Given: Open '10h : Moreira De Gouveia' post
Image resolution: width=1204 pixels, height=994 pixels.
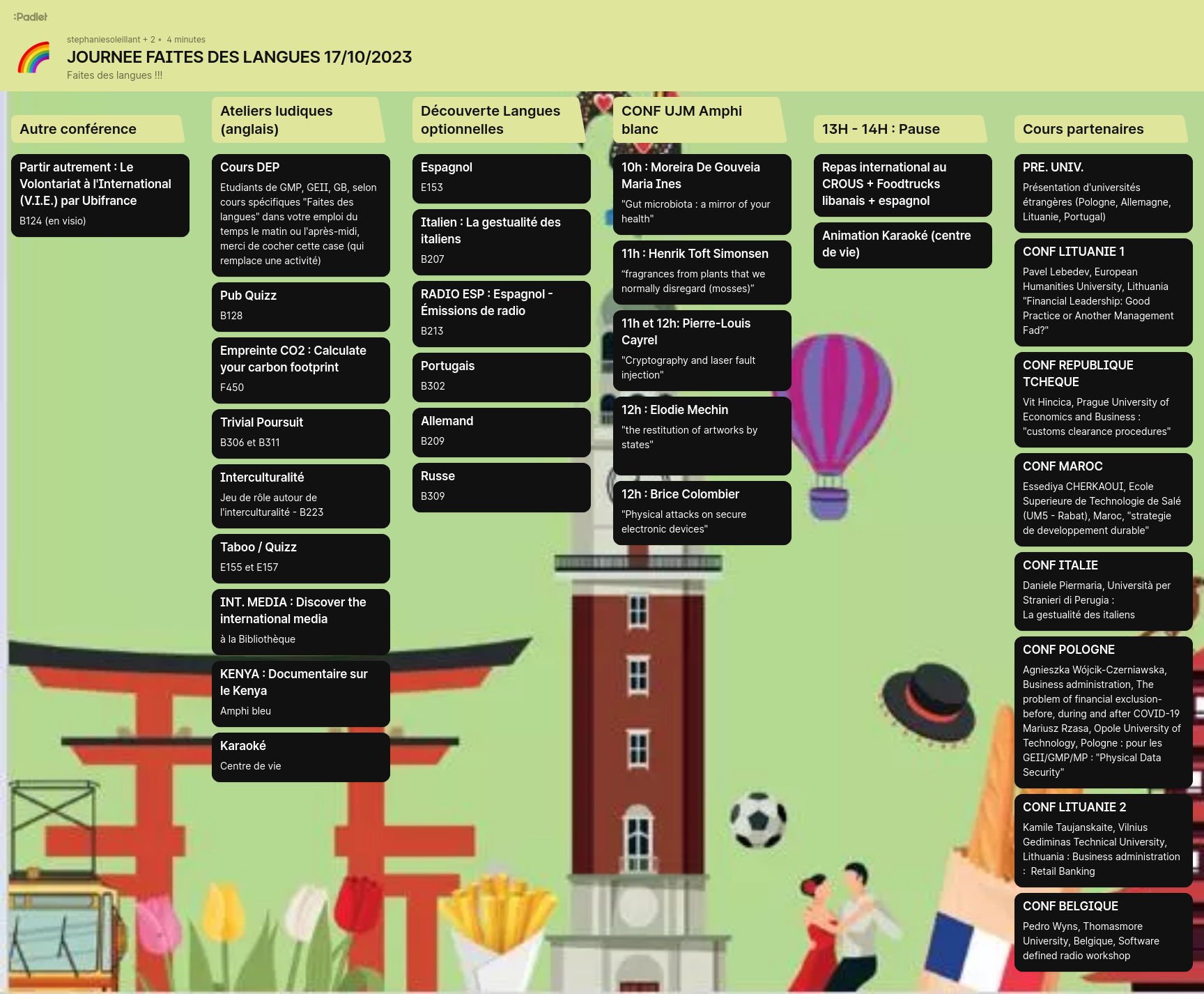Looking at the screenshot, I should tap(702, 194).
